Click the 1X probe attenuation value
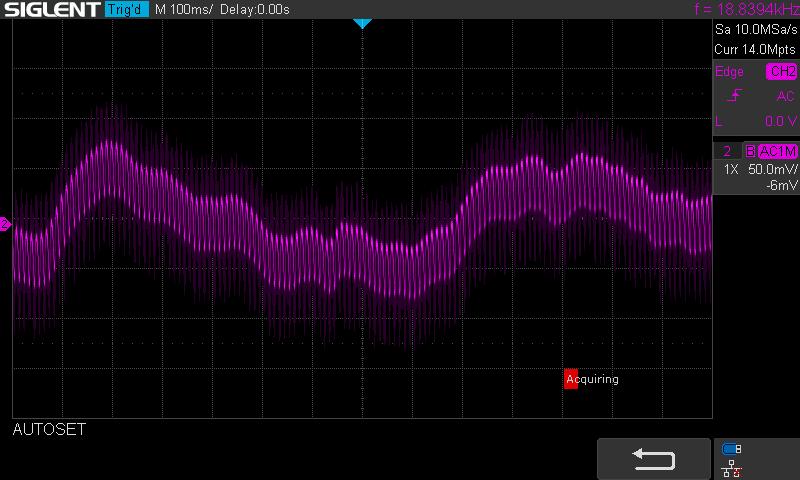The height and width of the screenshot is (480, 800). tap(731, 169)
